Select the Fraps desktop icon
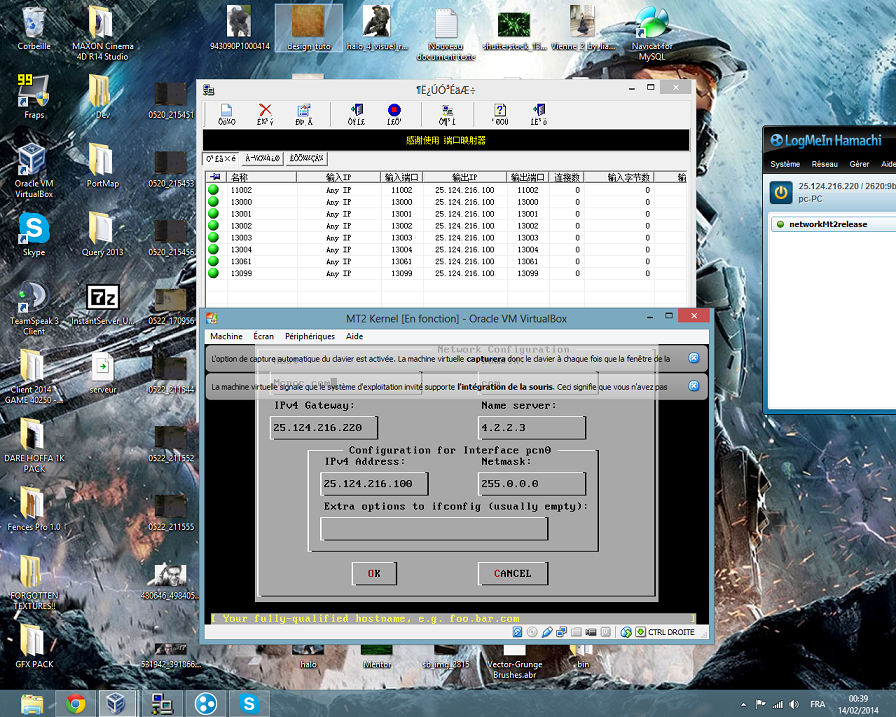Viewport: 896px width, 717px height. [34, 97]
